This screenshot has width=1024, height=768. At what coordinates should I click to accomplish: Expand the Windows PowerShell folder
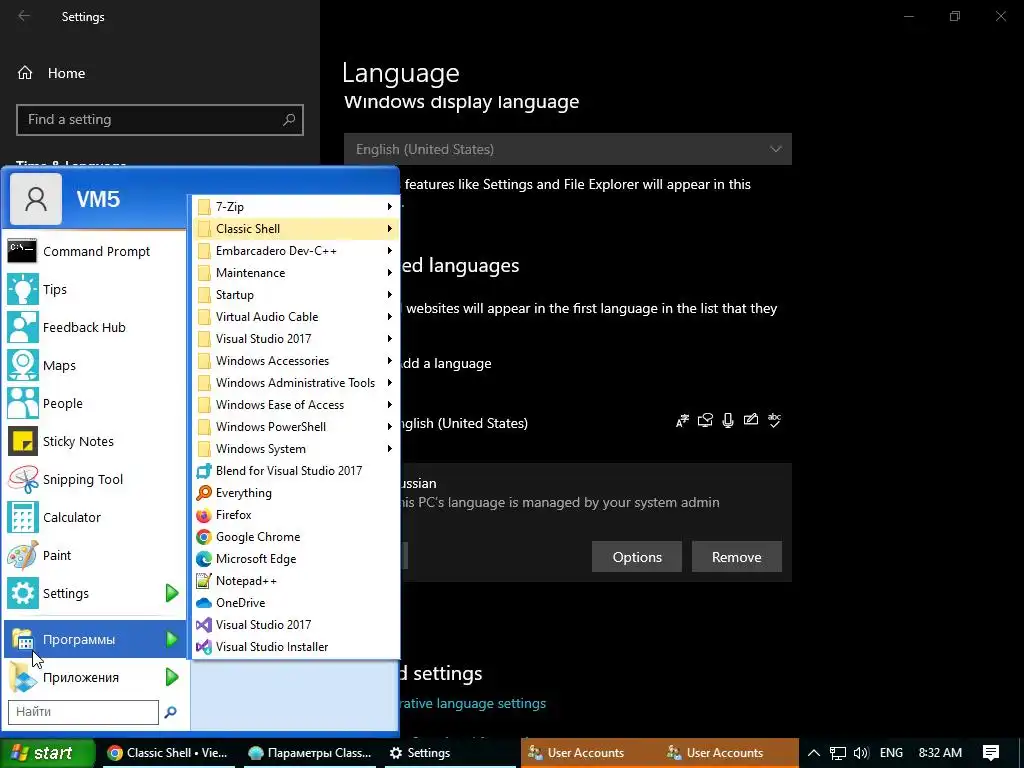coord(295,426)
